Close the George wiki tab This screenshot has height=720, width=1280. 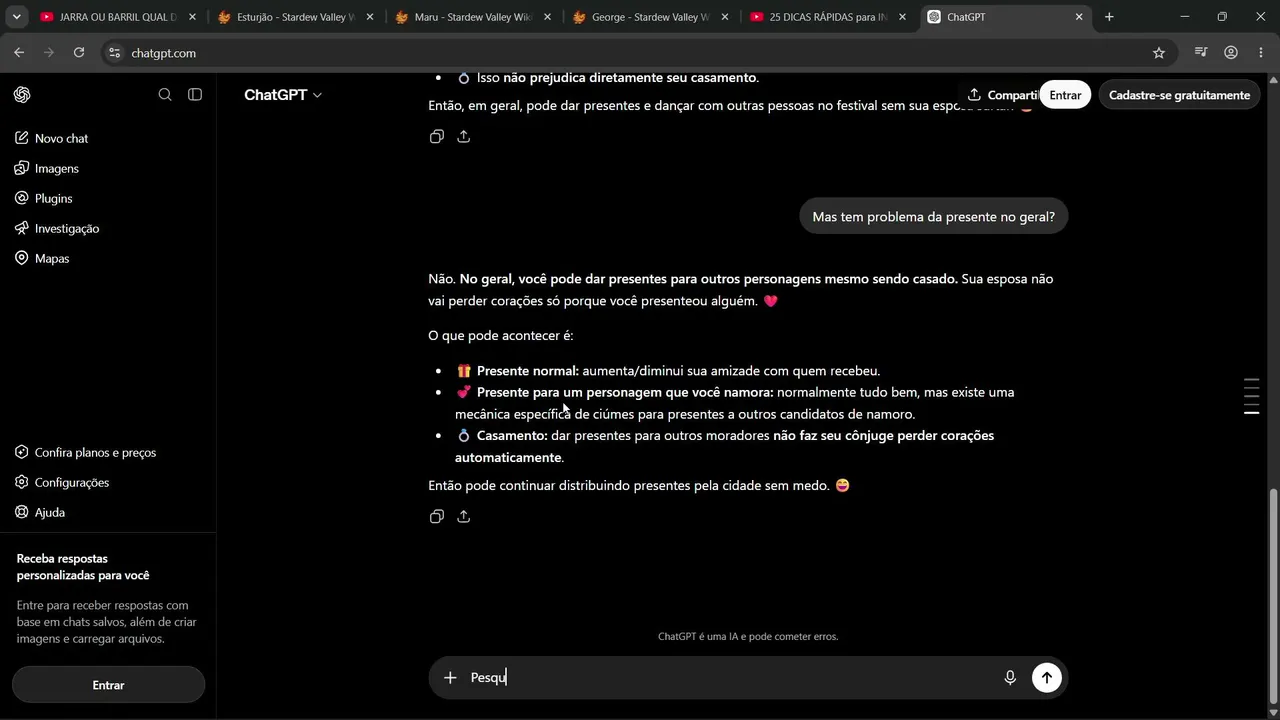[725, 17]
